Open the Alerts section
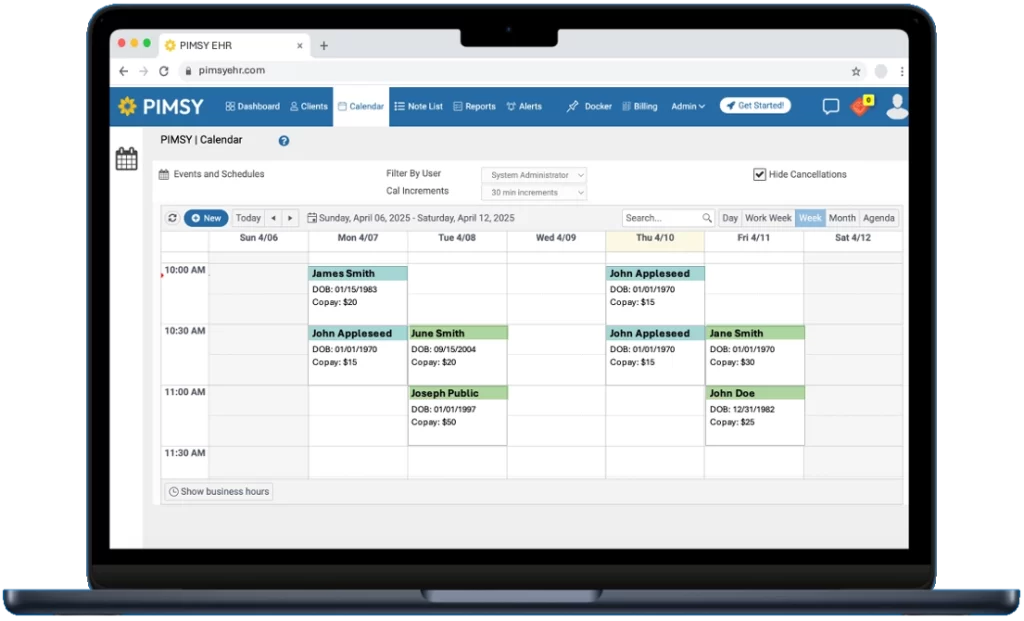The width and height of the screenshot is (1024, 621). coord(525,106)
